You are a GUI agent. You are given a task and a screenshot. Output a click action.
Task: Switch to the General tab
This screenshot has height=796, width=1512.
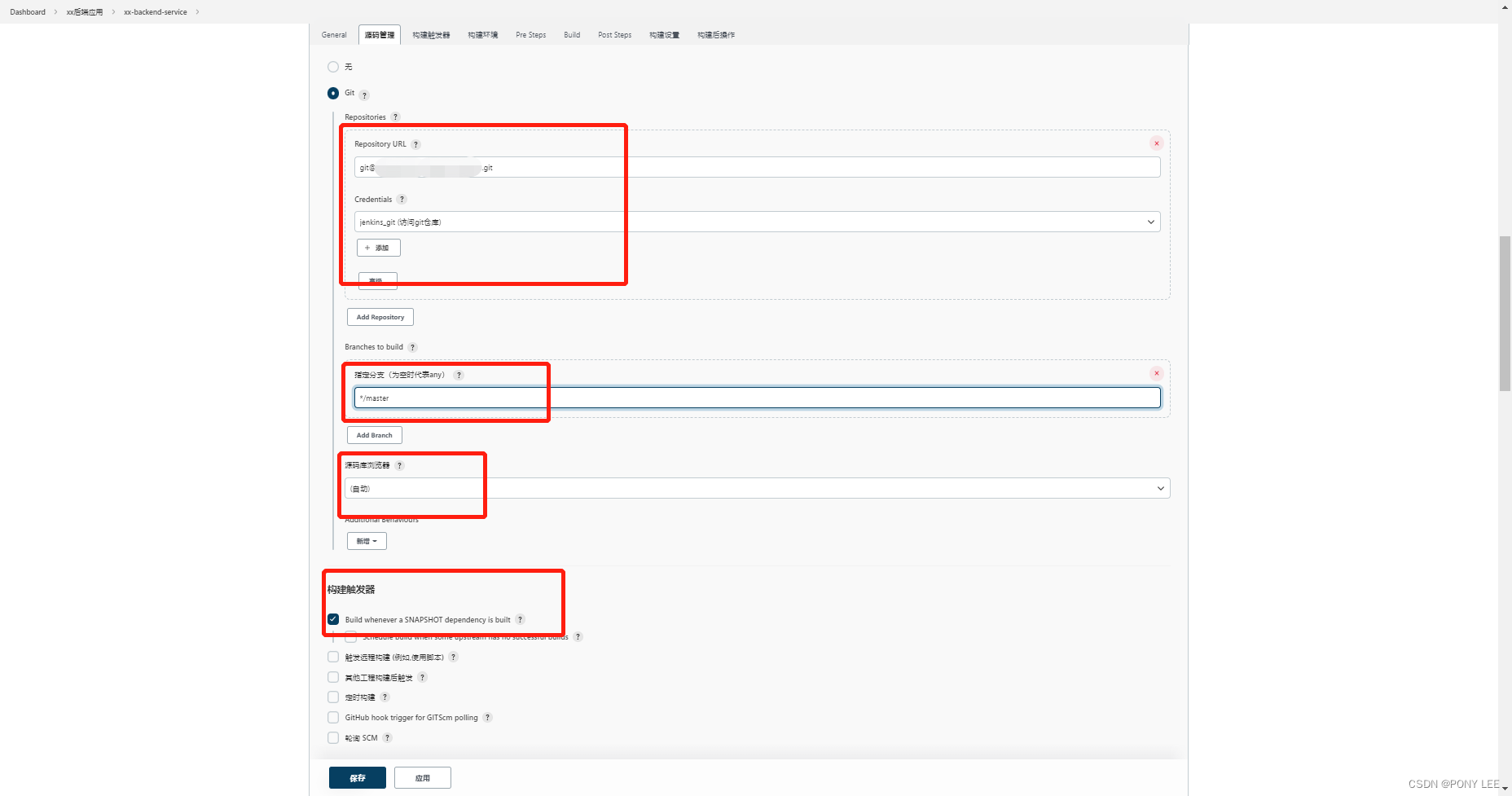(334, 35)
